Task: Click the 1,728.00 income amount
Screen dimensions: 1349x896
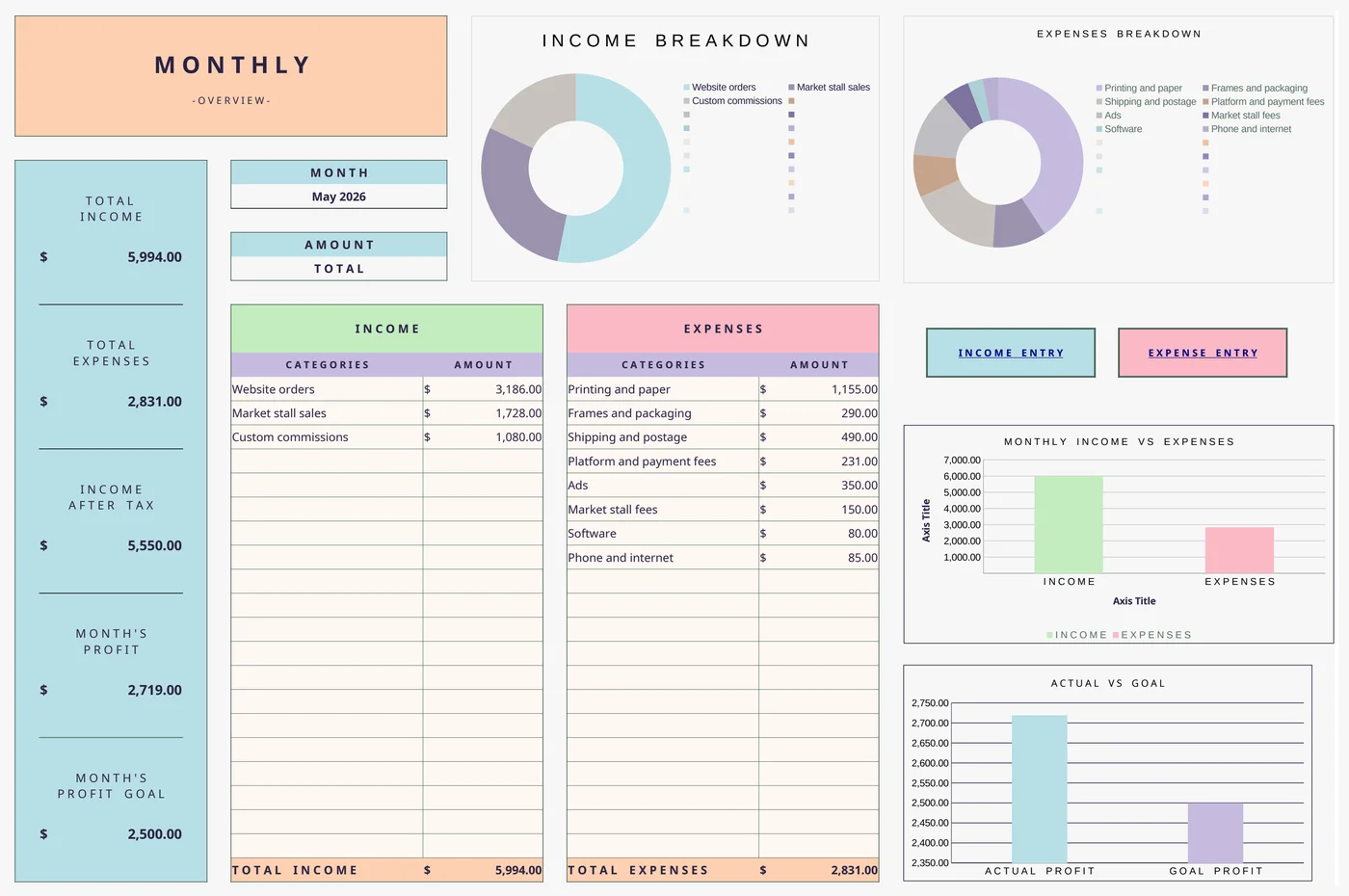Action: tap(483, 413)
